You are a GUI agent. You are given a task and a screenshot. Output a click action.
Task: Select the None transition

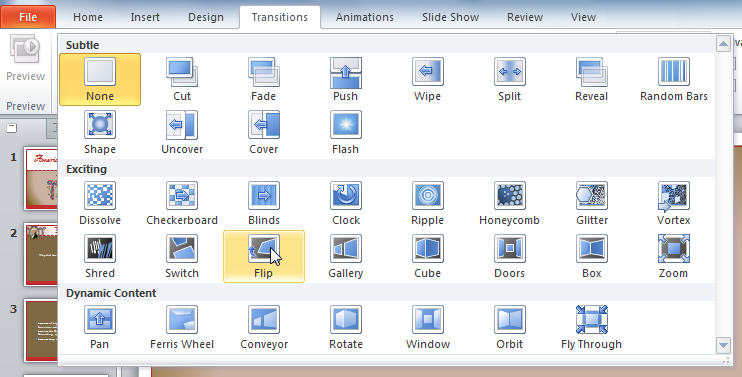[100, 79]
